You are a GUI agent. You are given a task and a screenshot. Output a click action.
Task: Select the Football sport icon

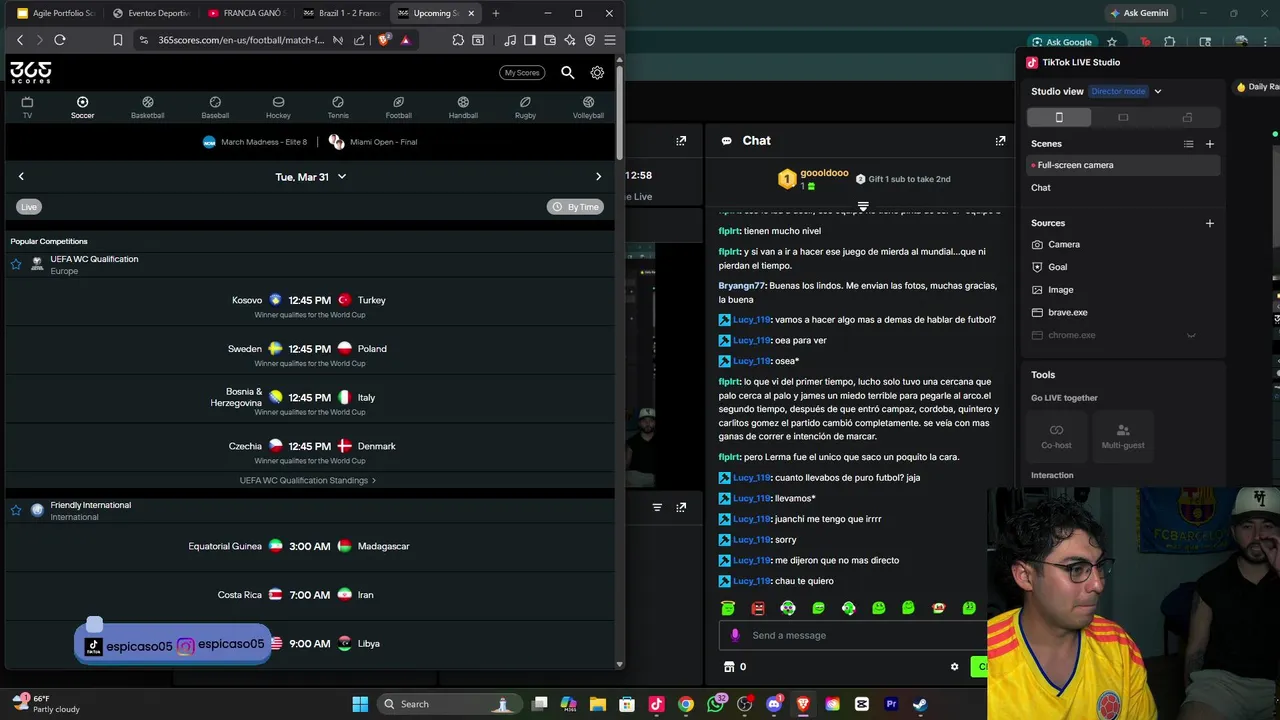click(x=398, y=107)
